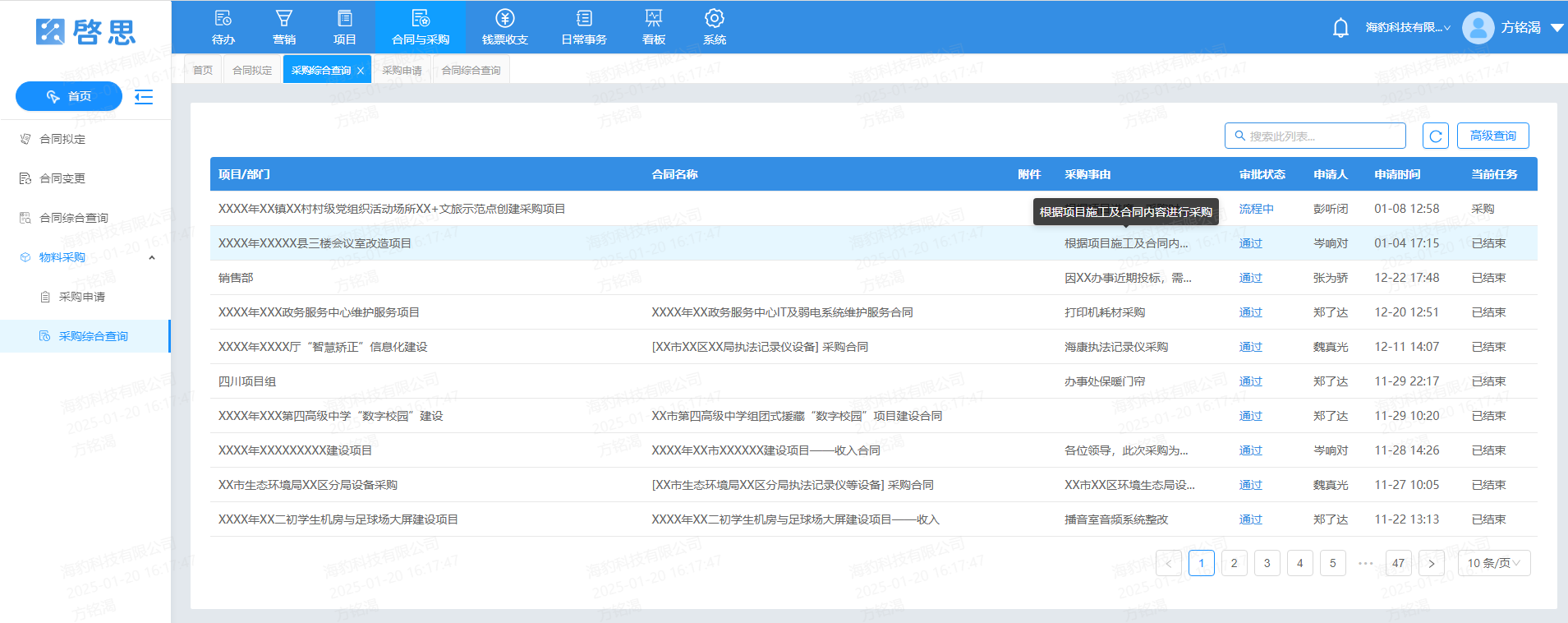Screen dimensions: 1568x623
Task: Click the 流程中 status link for 彭听闭
Action: [x=1256, y=209]
